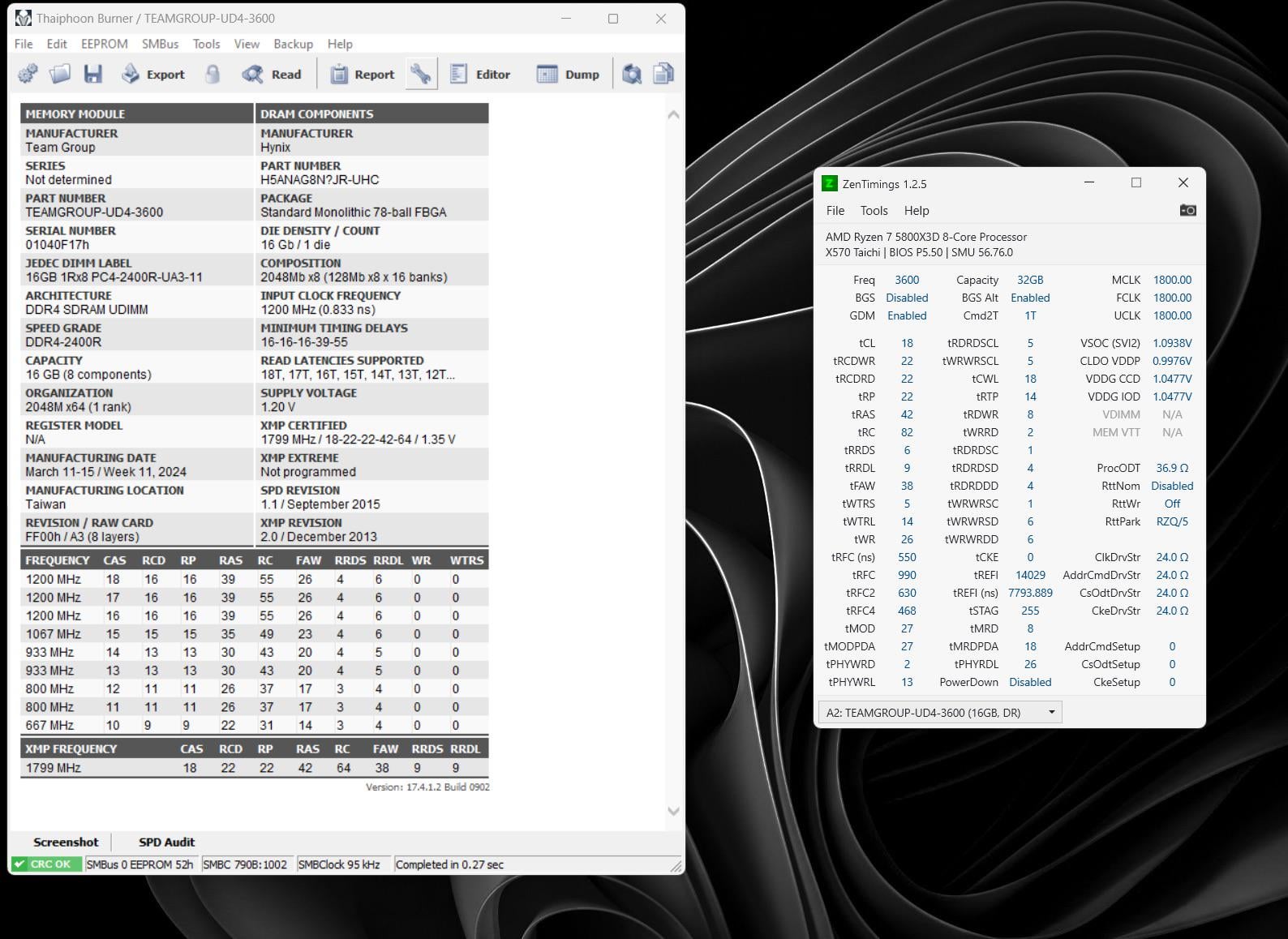Click the green CRC OK status indicator
The height and width of the screenshot is (939, 1288).
(x=47, y=864)
